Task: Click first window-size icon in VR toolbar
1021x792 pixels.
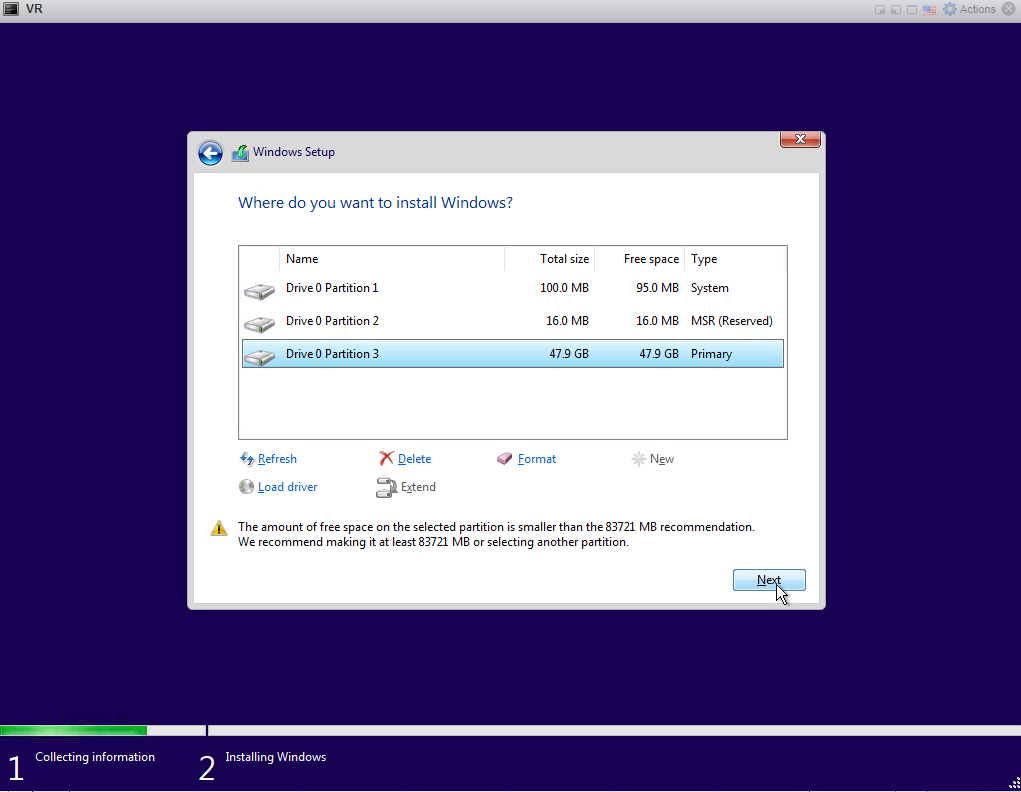Action: [x=880, y=10]
